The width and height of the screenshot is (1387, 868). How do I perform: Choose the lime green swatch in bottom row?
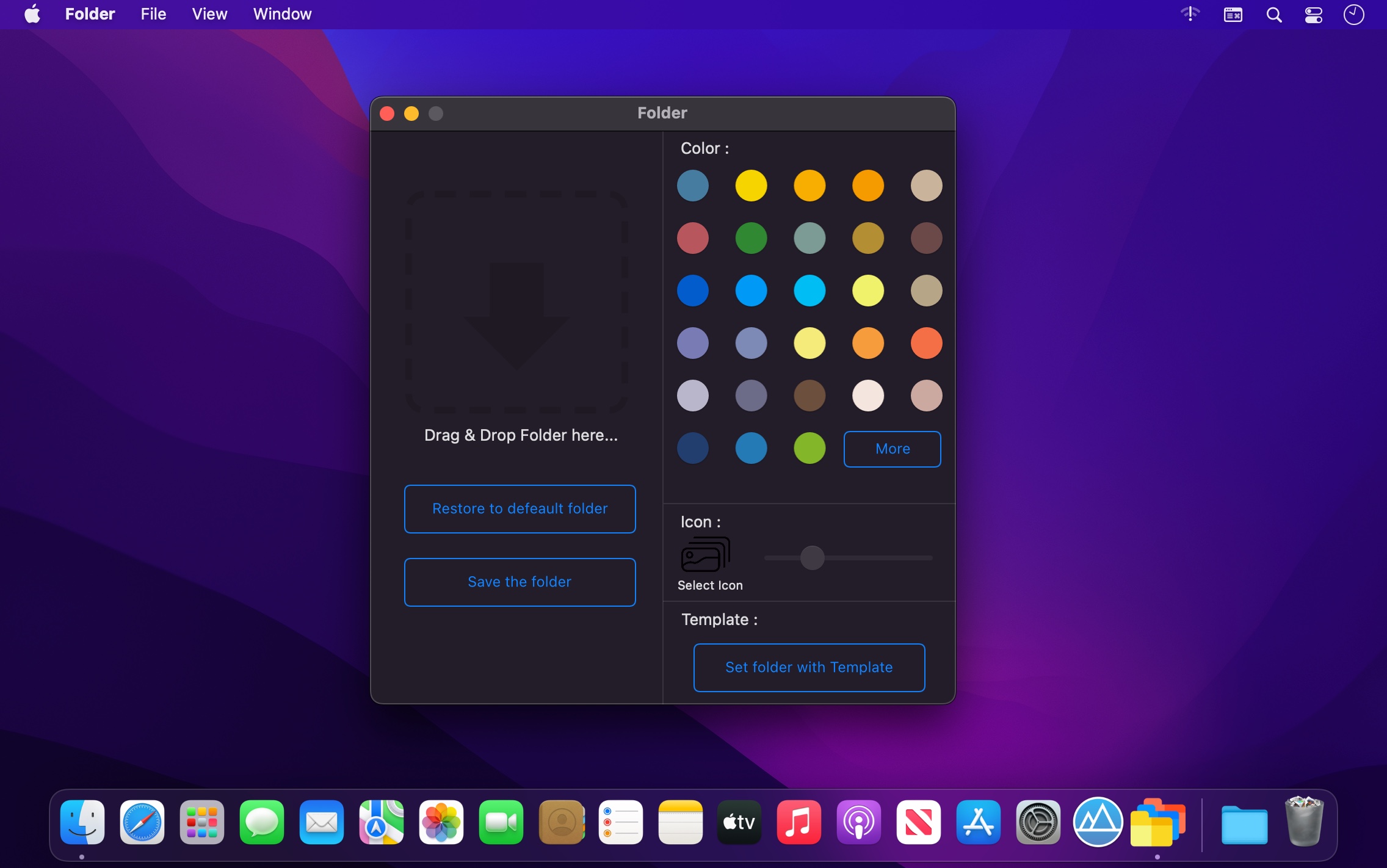pyautogui.click(x=809, y=448)
